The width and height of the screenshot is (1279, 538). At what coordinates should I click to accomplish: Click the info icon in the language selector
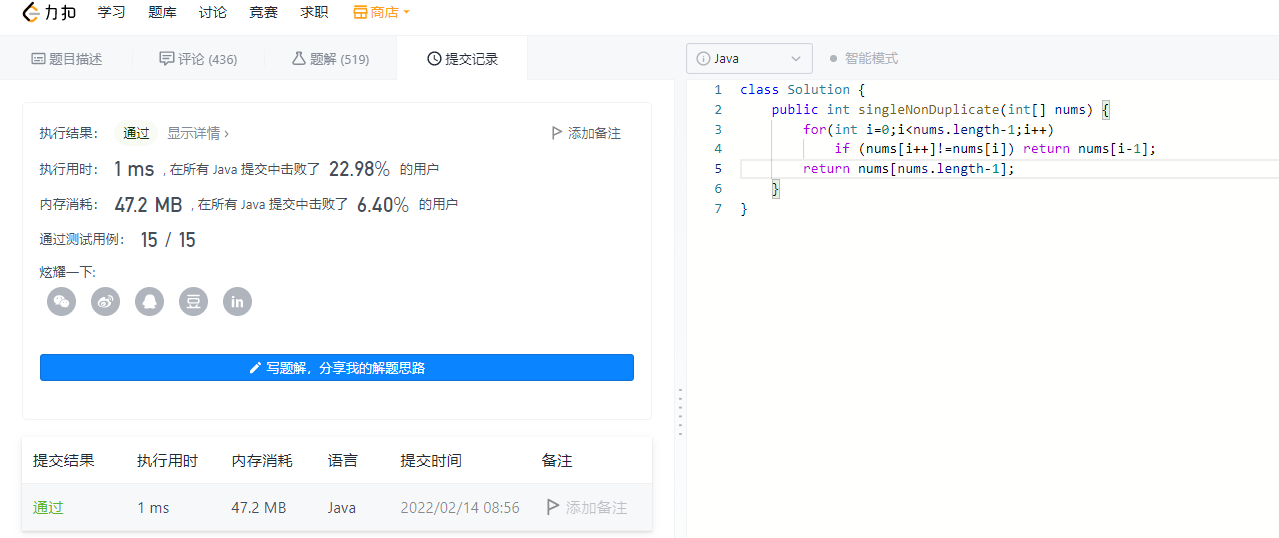[x=703, y=59]
